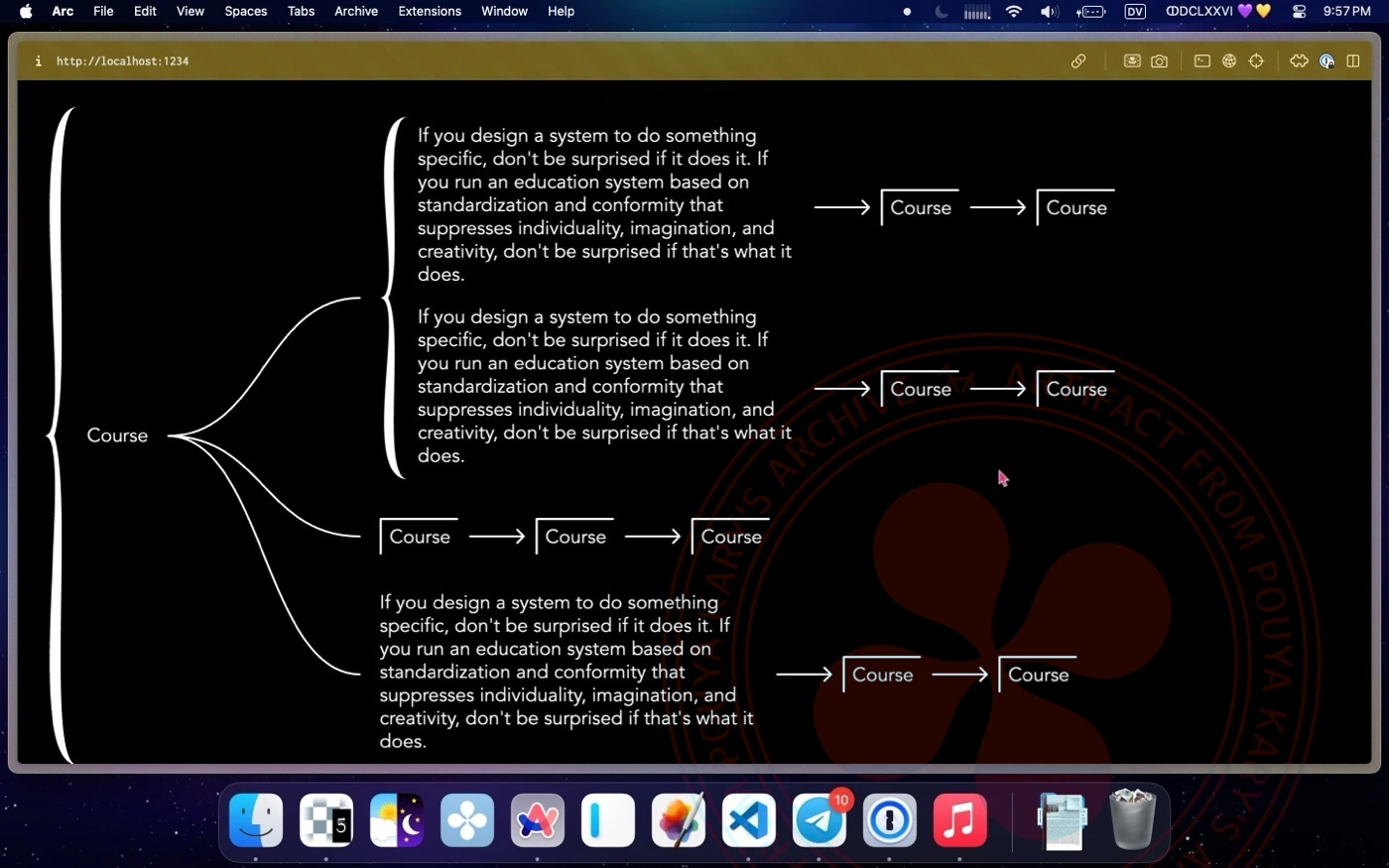Click the battery charging icon
Image resolution: width=1389 pixels, height=868 pixels.
point(1091,11)
